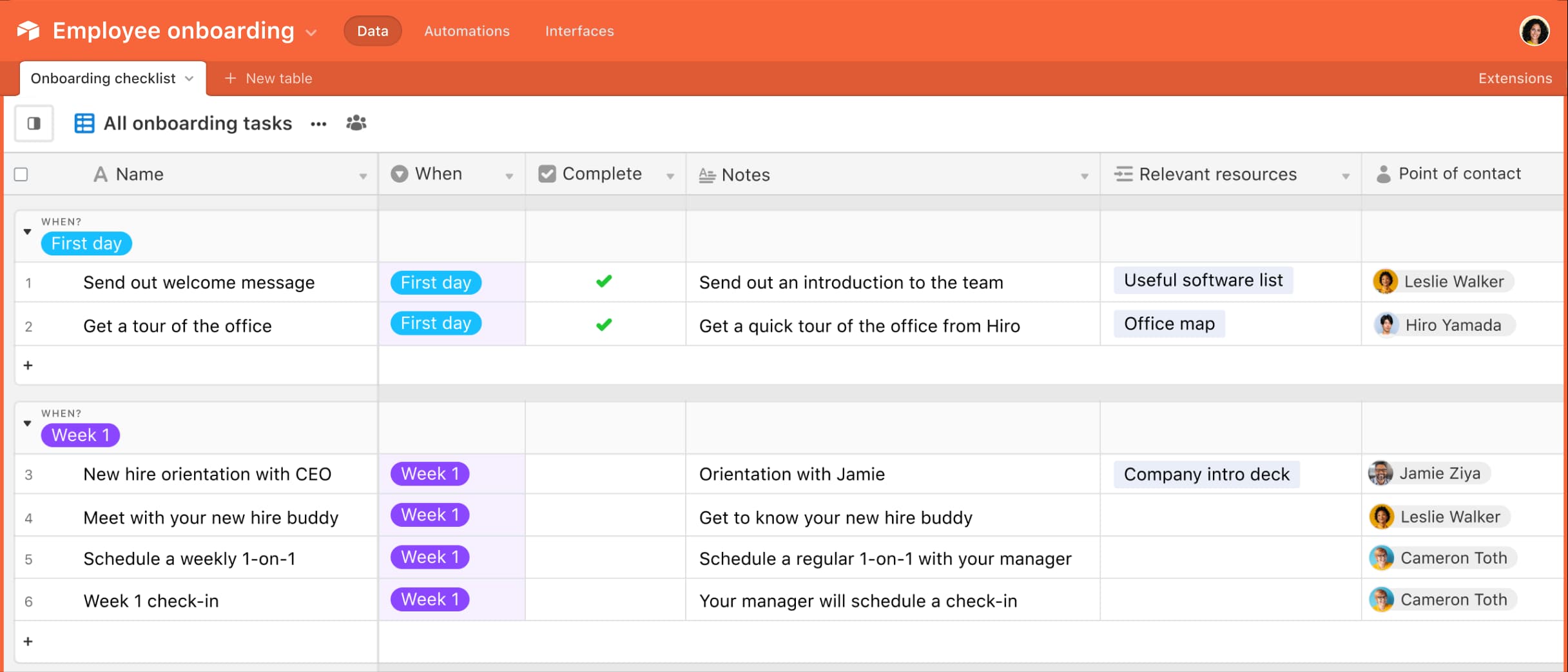Open the Company intro deck resource
This screenshot has width=1568, height=672.
click(1206, 474)
